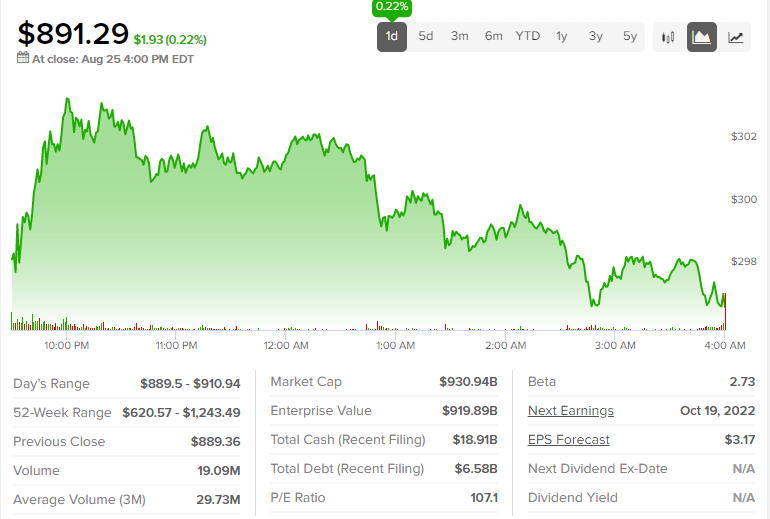Click the $1.93 (0.22%) price change
This screenshot has width=770, height=519.
pos(170,40)
